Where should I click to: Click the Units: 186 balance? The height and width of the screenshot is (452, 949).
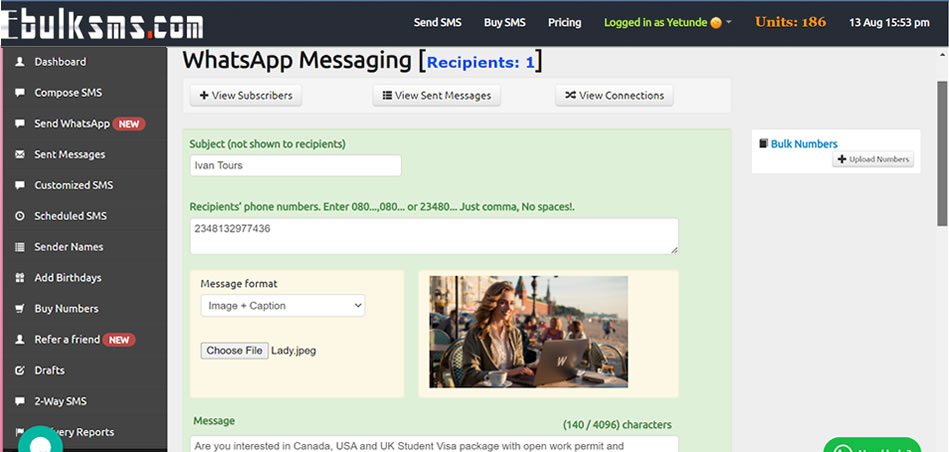790,22
